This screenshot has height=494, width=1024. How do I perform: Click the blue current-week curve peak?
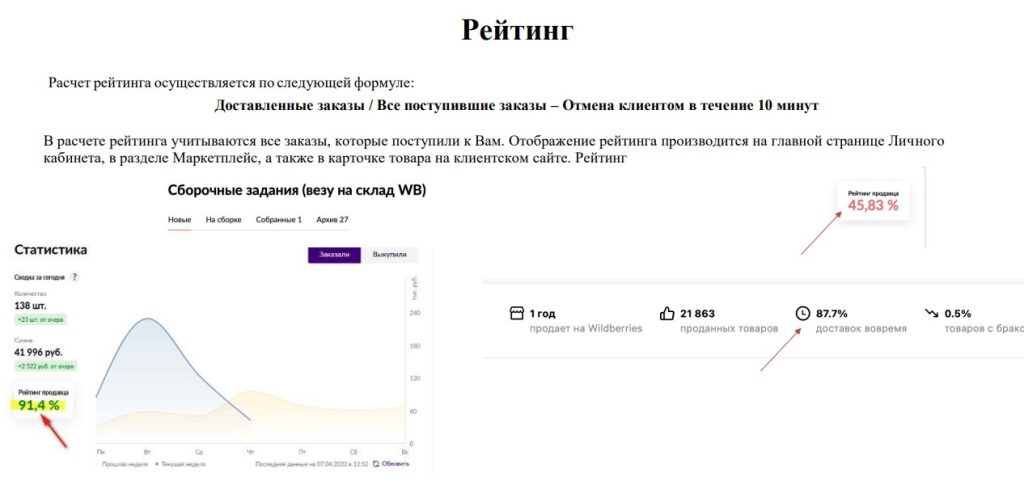click(x=147, y=320)
